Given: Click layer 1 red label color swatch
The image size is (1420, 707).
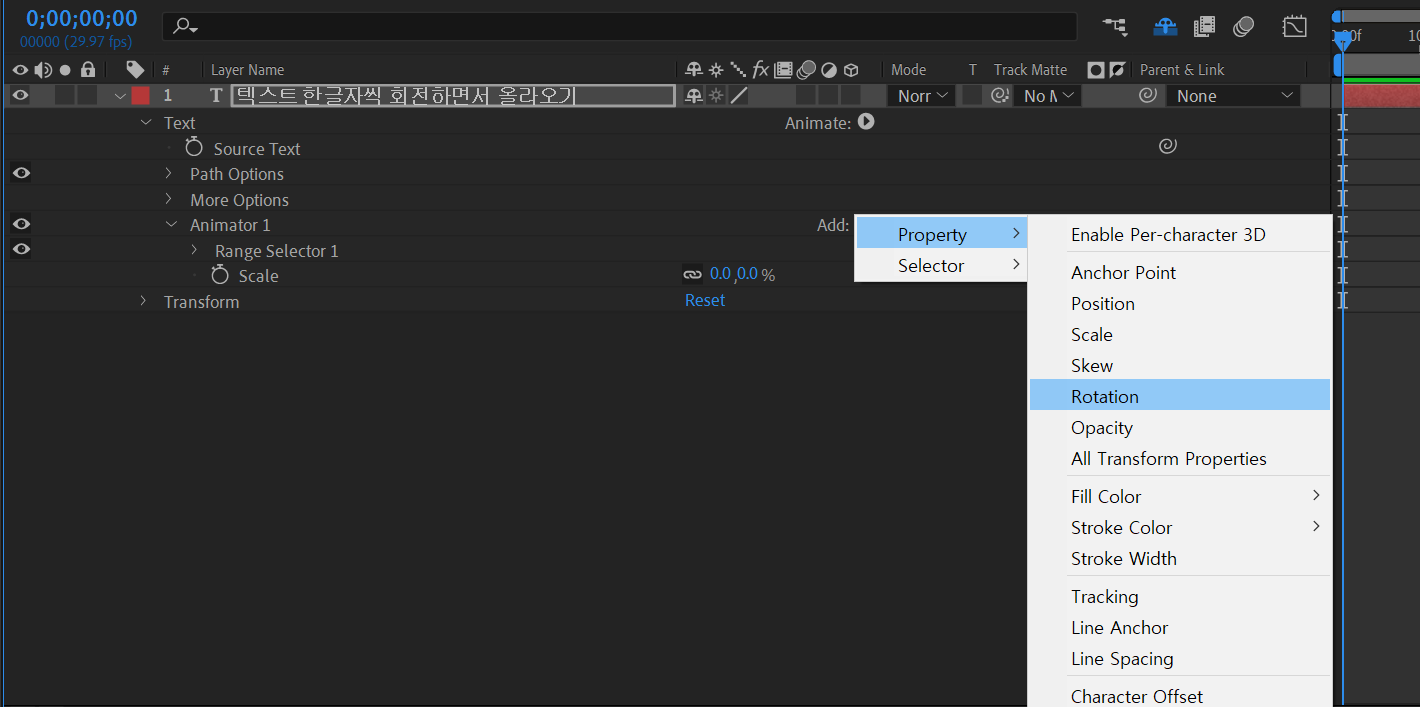Looking at the screenshot, I should [x=140, y=96].
